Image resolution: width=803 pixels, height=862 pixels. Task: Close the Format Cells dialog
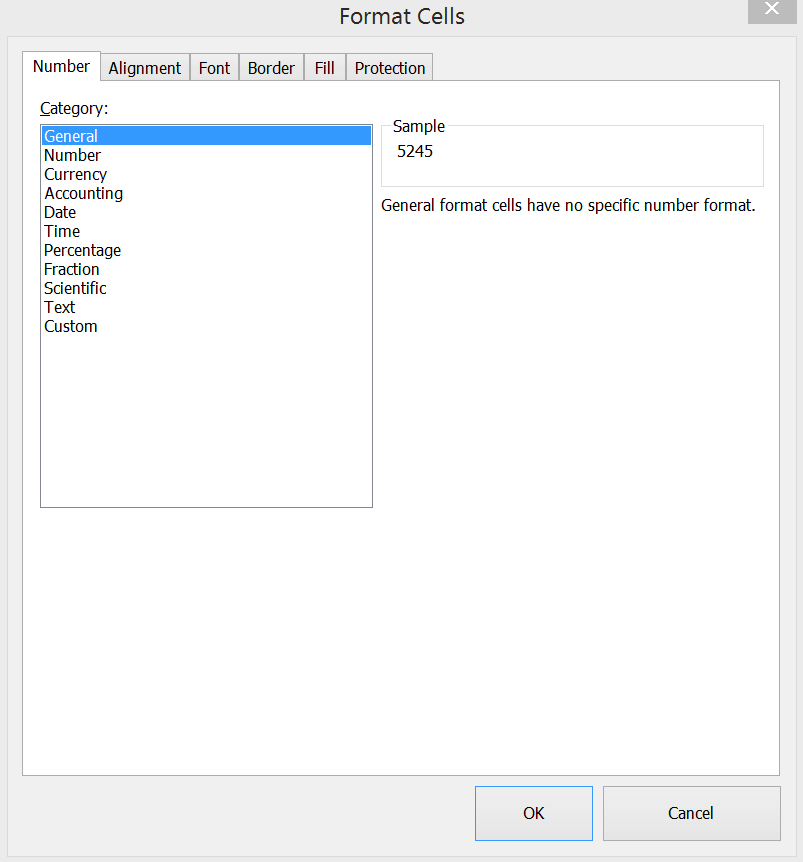(772, 10)
